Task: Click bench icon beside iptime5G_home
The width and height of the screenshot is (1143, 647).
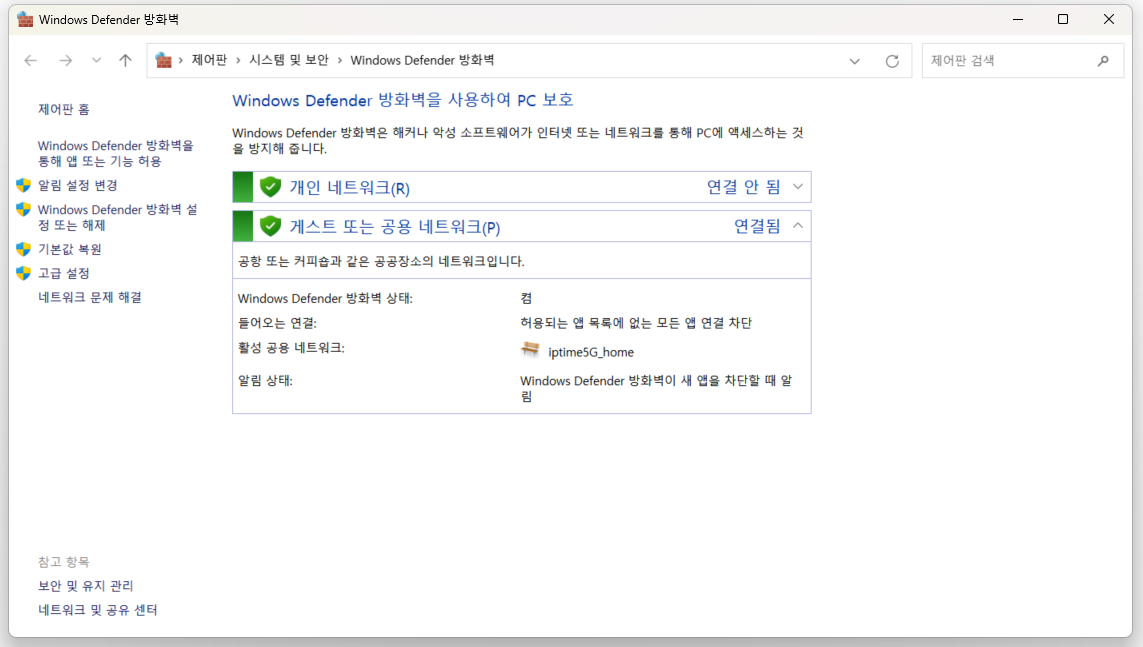Action: [x=531, y=350]
